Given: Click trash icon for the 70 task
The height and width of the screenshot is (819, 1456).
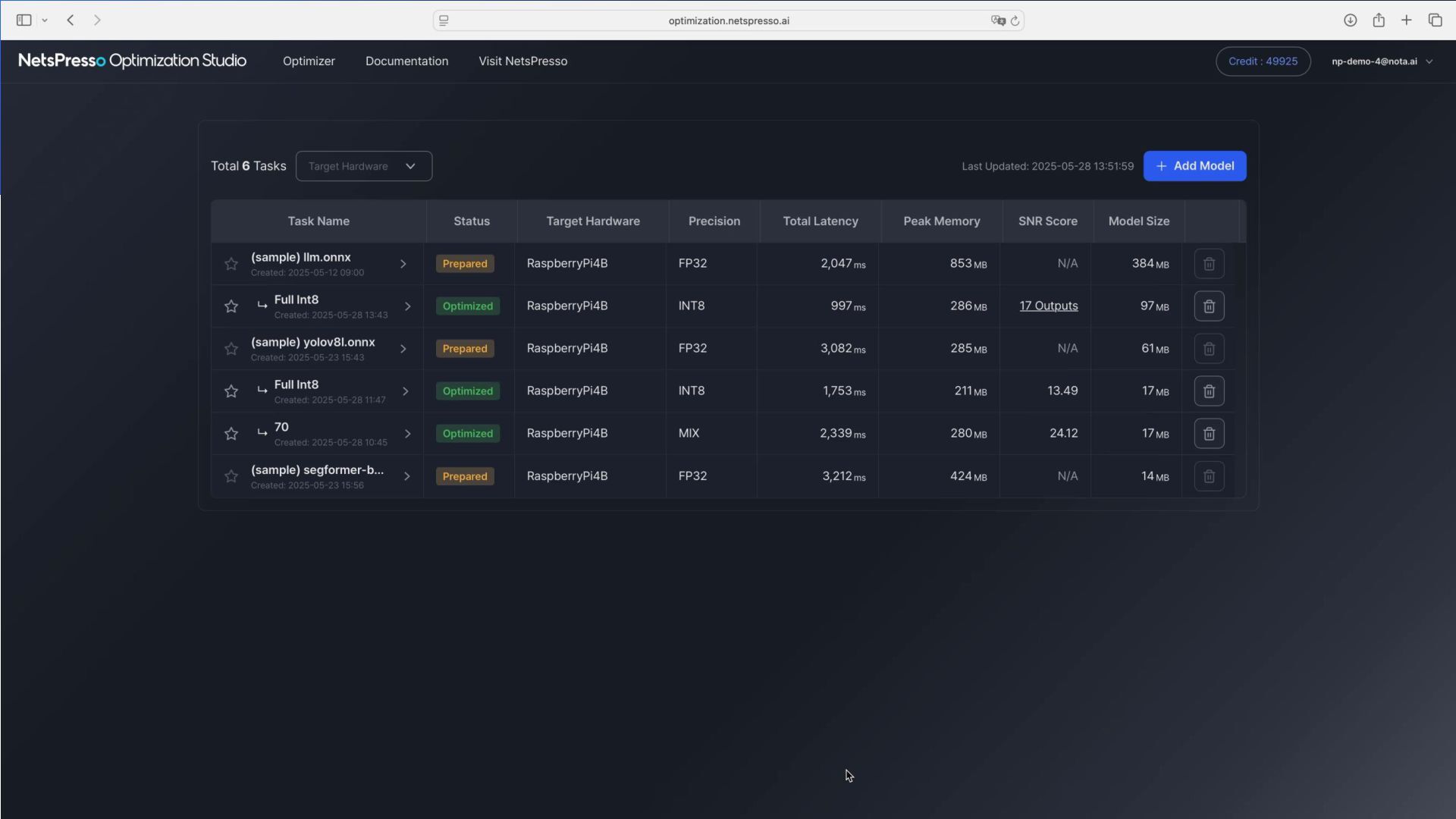Looking at the screenshot, I should [x=1209, y=434].
